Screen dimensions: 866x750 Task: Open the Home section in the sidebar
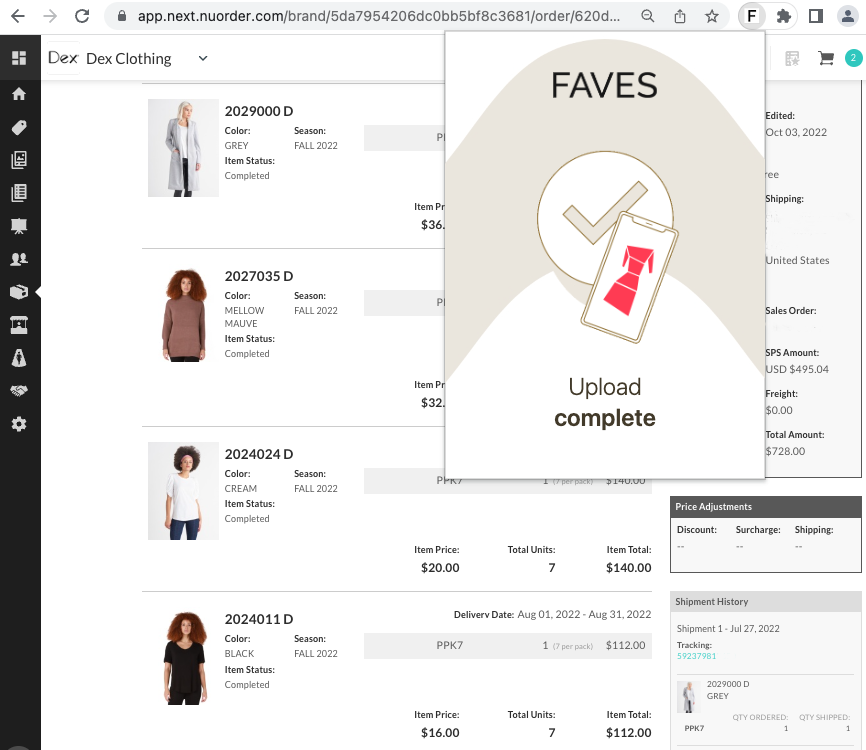(19, 93)
